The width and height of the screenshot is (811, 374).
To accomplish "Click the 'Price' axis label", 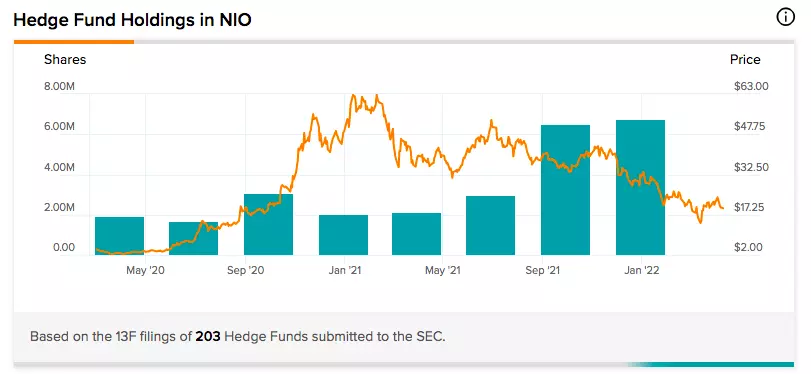I will tap(745, 59).
